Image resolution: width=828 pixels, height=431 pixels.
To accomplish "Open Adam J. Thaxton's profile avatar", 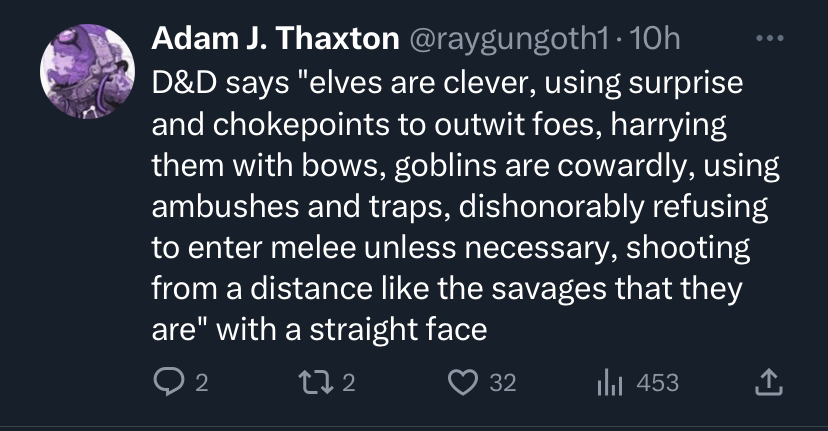I will coord(87,71).
